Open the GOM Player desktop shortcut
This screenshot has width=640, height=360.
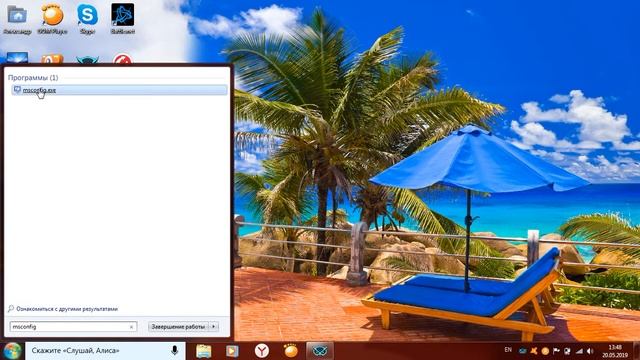pyautogui.click(x=52, y=19)
